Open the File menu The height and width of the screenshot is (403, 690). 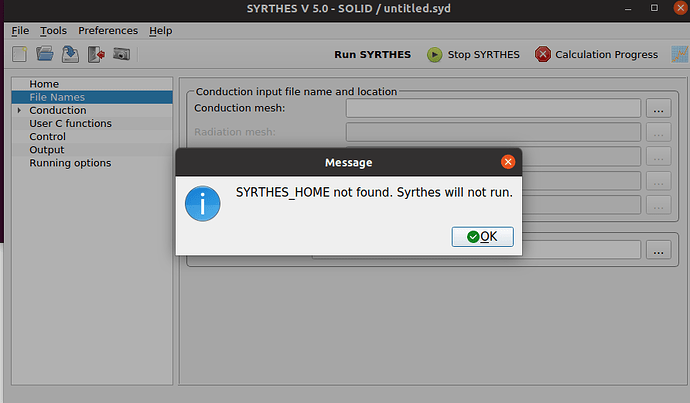pos(20,31)
